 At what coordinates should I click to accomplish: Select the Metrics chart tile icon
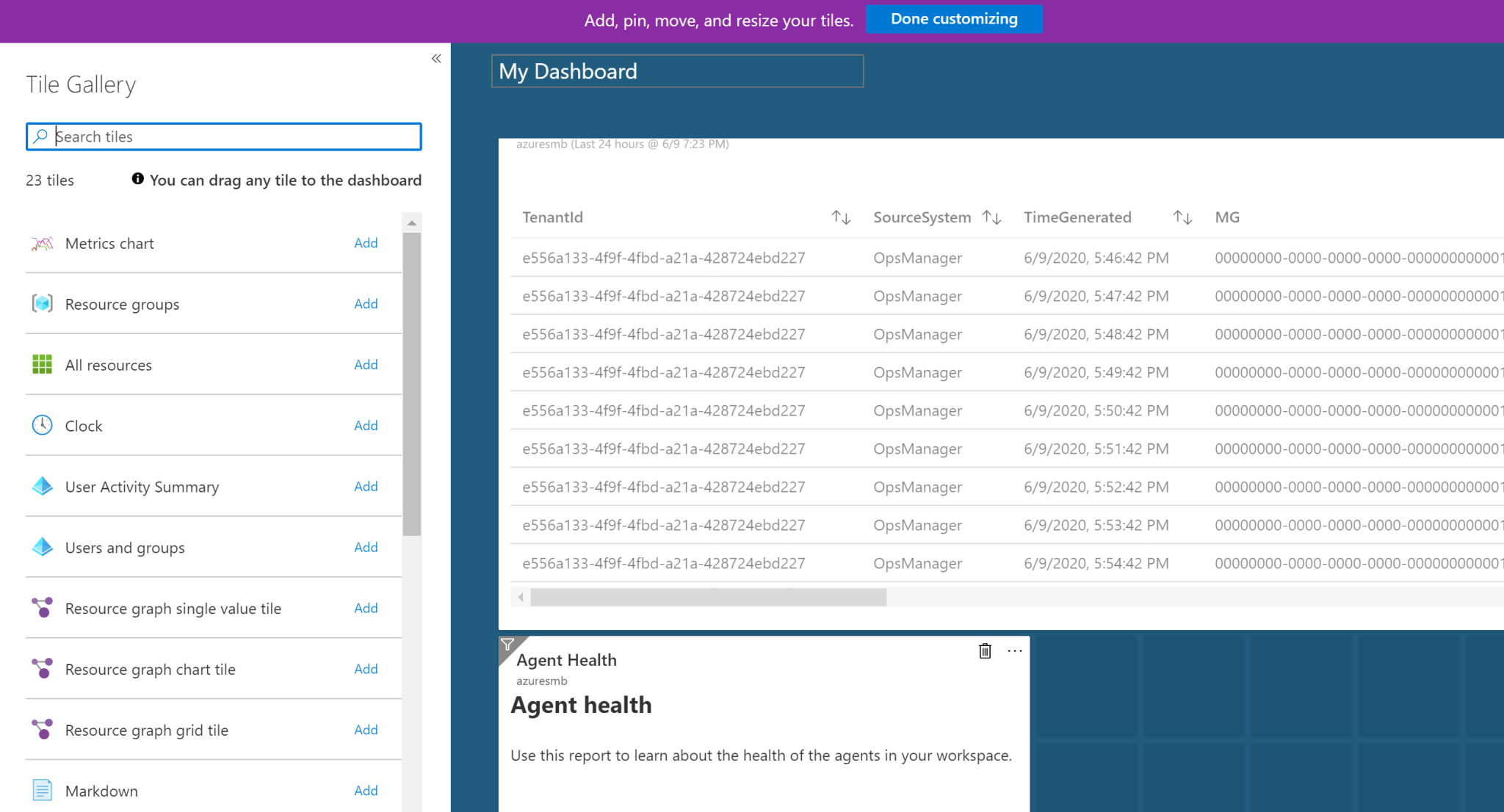click(x=42, y=243)
